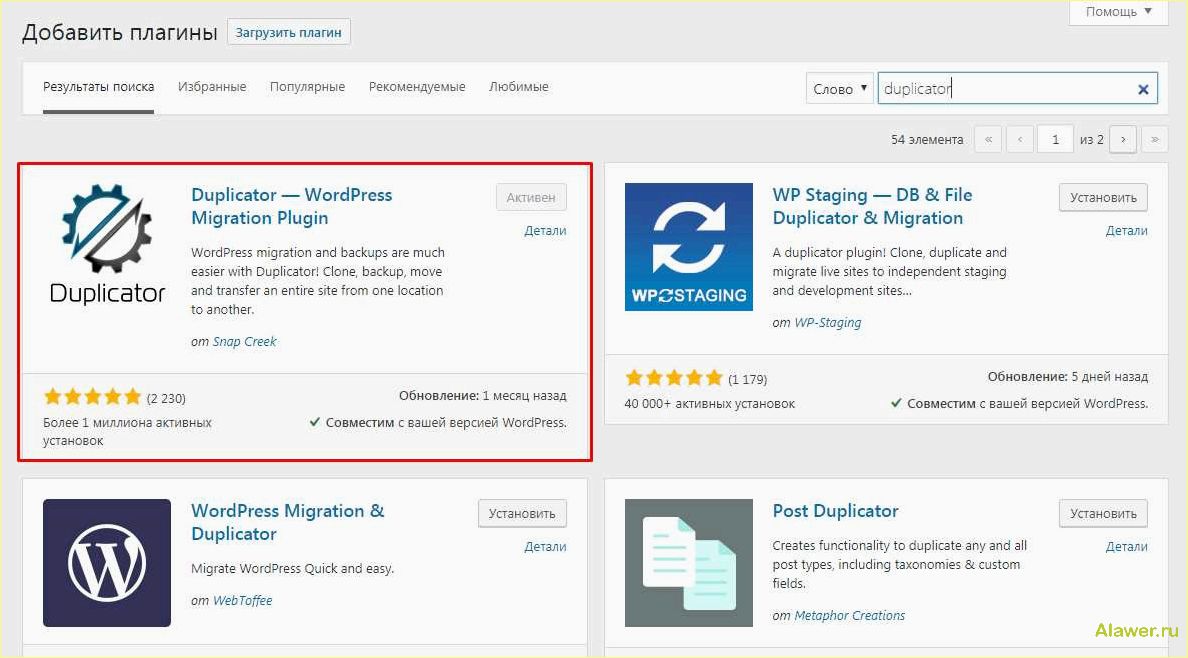Select the 'Более 1 миллиона активных установок' text
The height and width of the screenshot is (658, 1188).
point(127,431)
